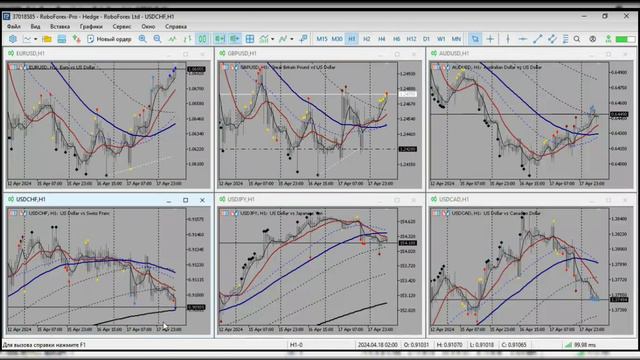Activate the USDJPY,H1 chart window title
The width and height of the screenshot is (640, 360).
click(241, 200)
